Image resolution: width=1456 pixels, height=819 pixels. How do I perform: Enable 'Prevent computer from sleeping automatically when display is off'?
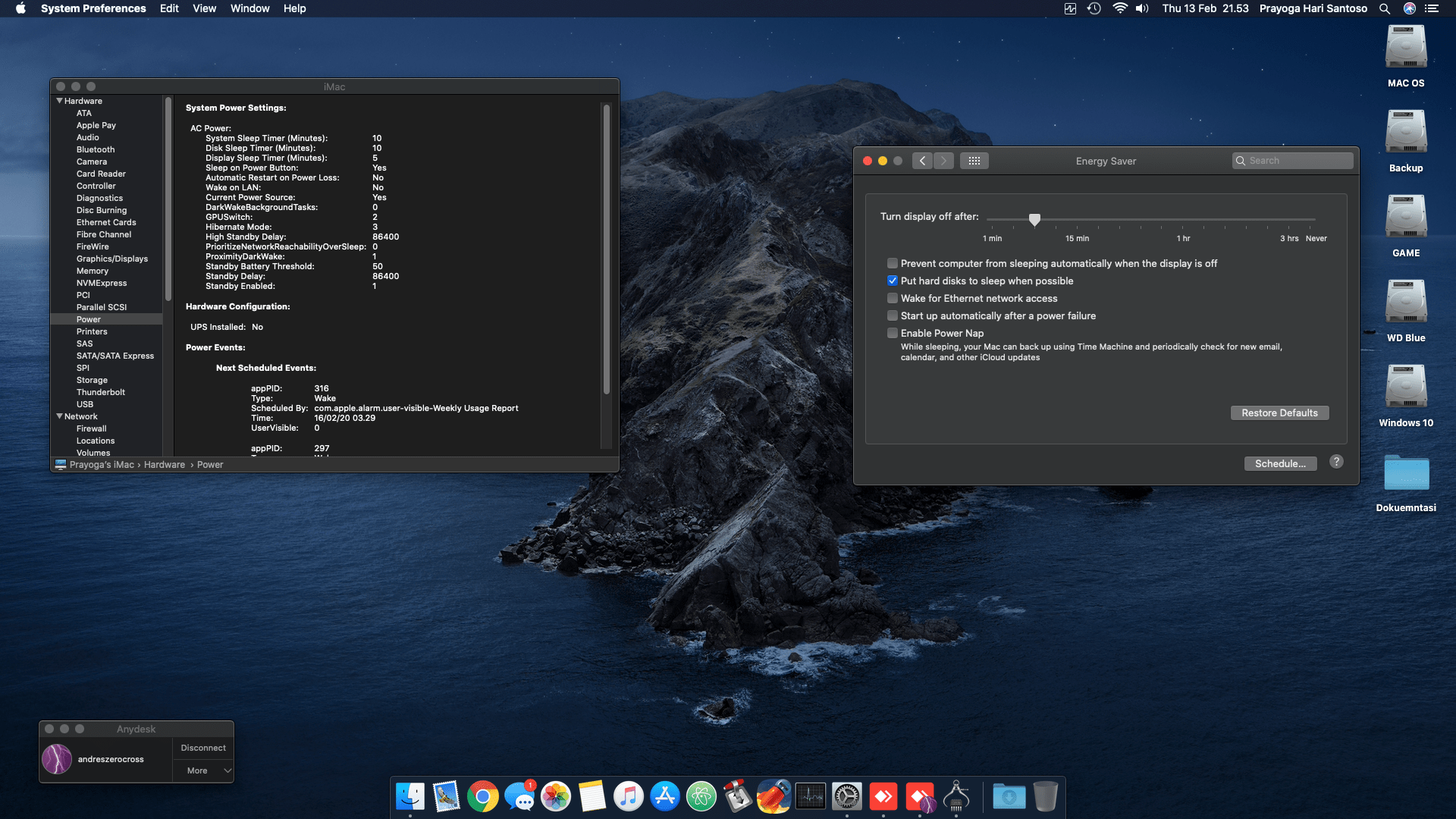pos(893,263)
